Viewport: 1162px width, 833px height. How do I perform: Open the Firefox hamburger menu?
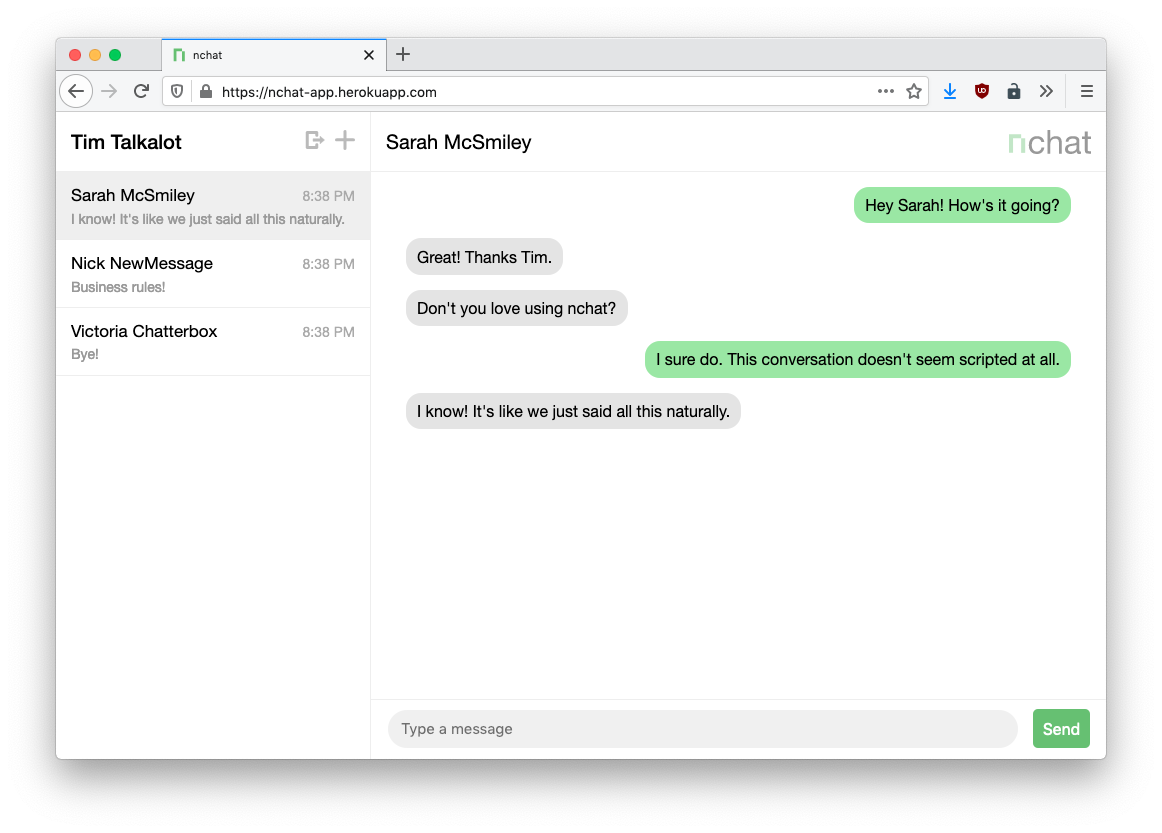1086,91
